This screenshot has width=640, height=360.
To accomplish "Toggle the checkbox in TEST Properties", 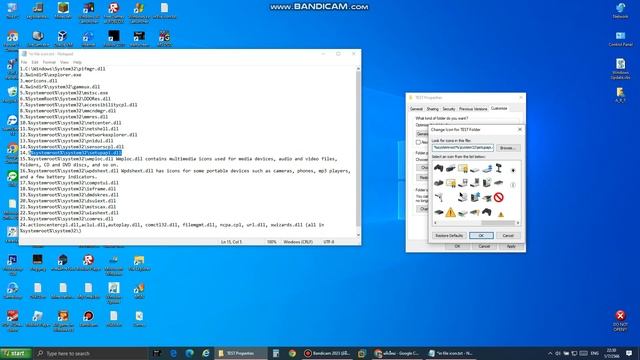I will [418, 142].
